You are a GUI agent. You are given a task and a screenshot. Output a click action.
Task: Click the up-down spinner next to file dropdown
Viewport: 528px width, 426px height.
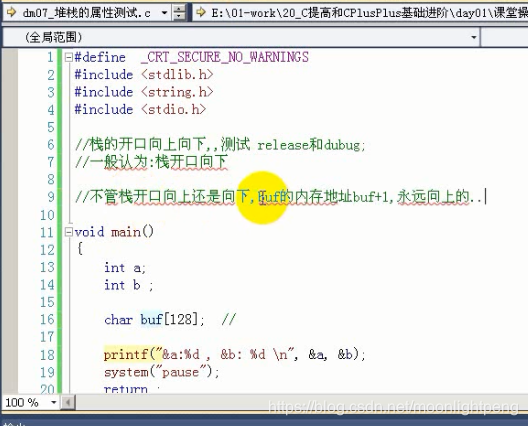[179, 13]
